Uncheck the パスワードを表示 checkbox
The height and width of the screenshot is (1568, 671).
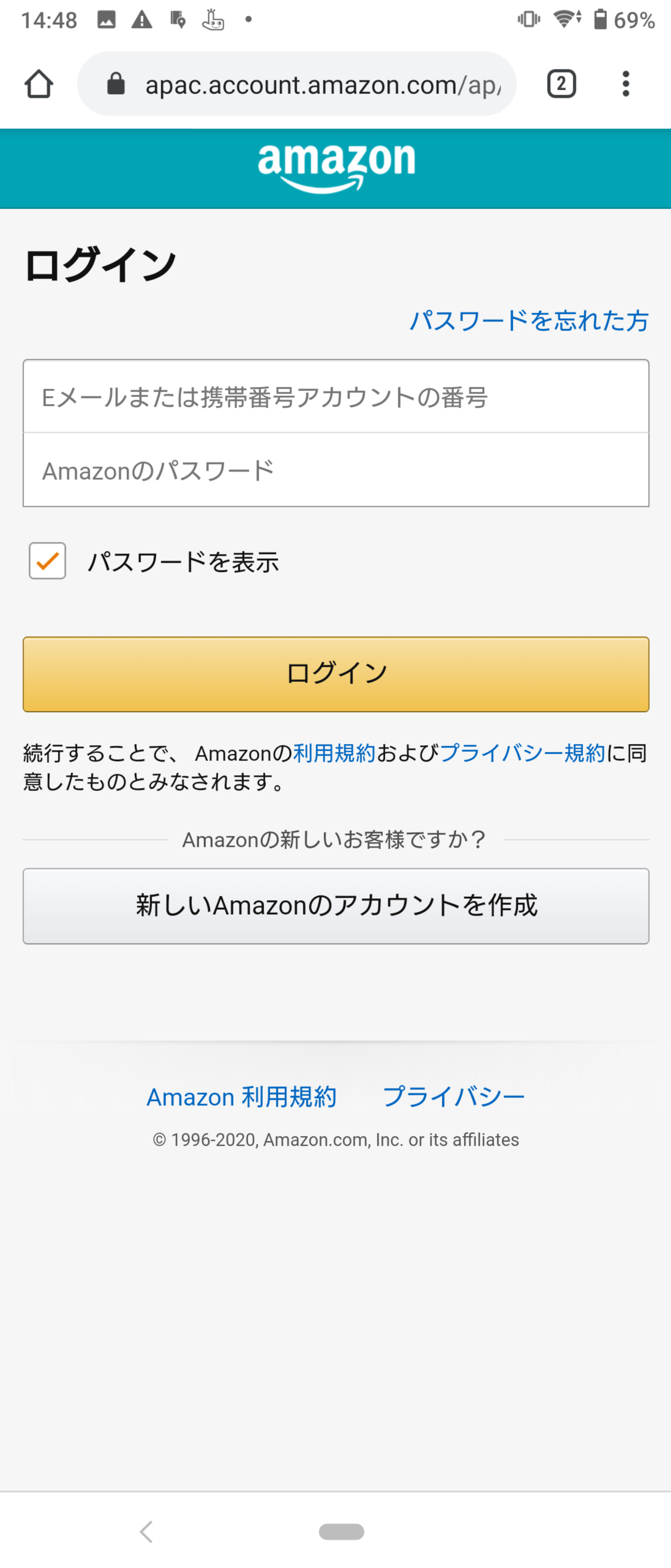pyautogui.click(x=47, y=561)
